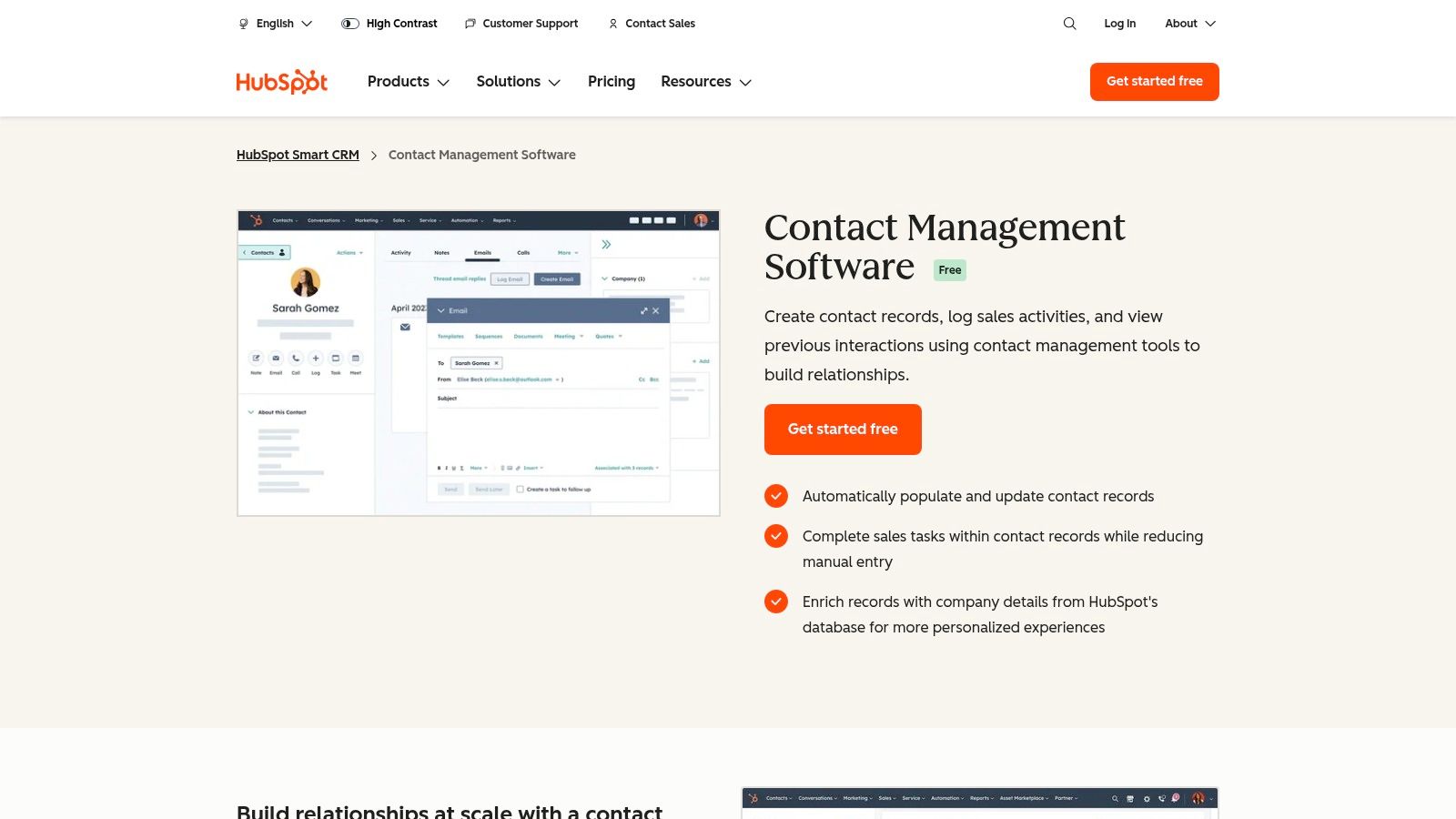
Task: Click the Contact Sales person icon
Action: [613, 24]
